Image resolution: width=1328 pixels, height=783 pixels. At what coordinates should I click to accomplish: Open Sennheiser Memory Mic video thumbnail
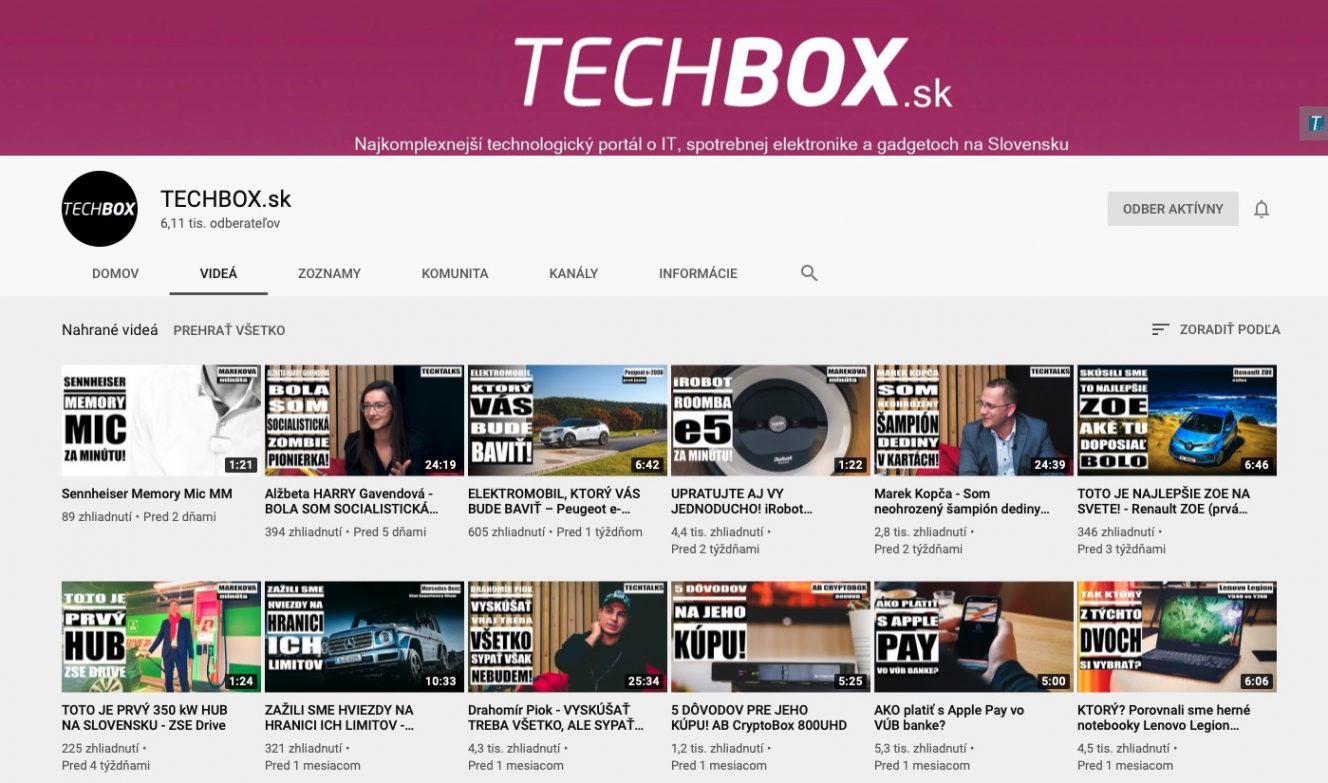(x=161, y=420)
